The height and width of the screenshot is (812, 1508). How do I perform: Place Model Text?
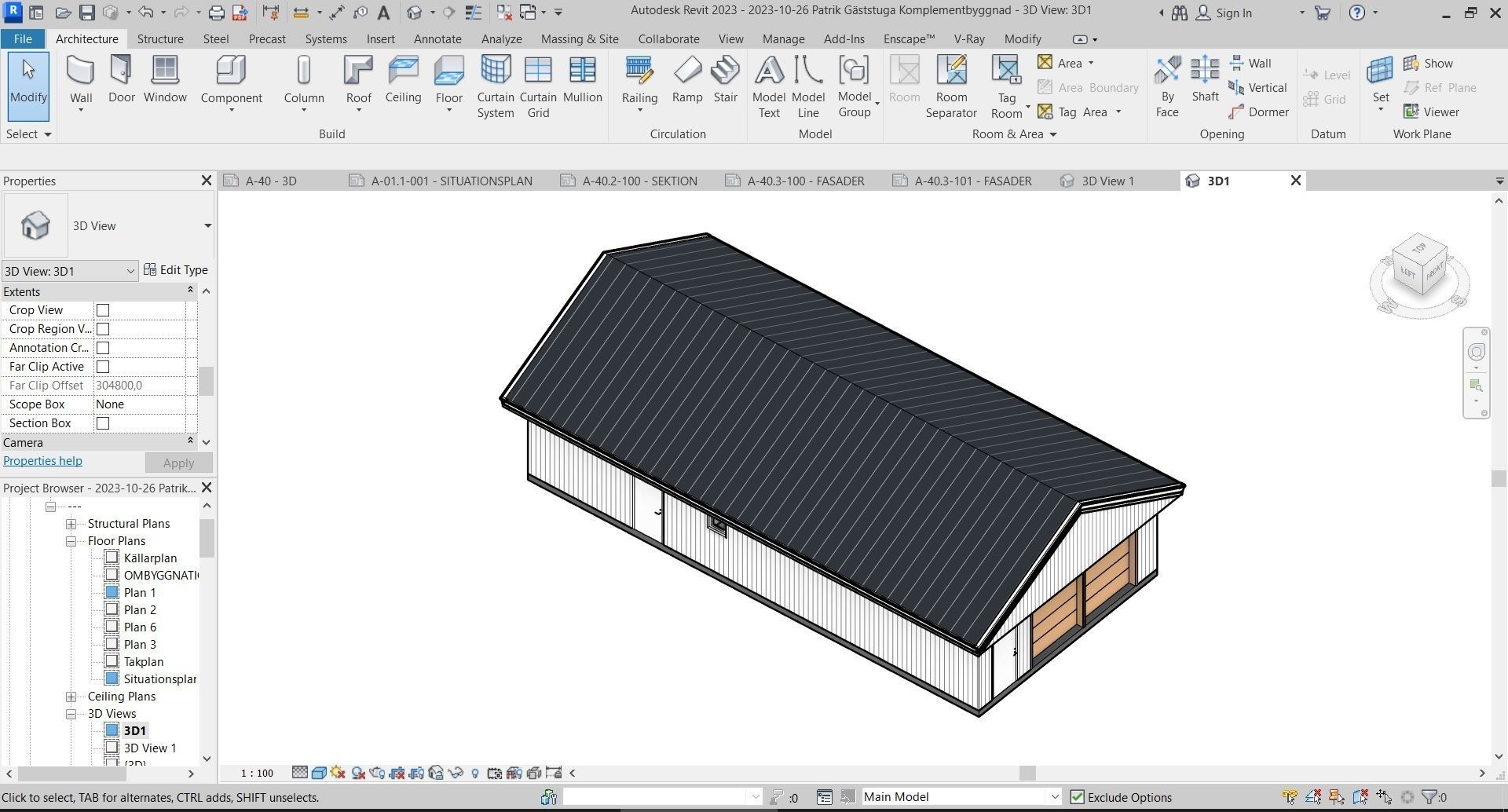click(769, 86)
